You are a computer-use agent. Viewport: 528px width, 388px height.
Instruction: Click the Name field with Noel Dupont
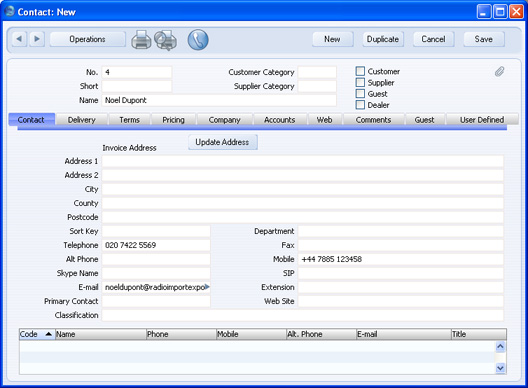point(219,100)
